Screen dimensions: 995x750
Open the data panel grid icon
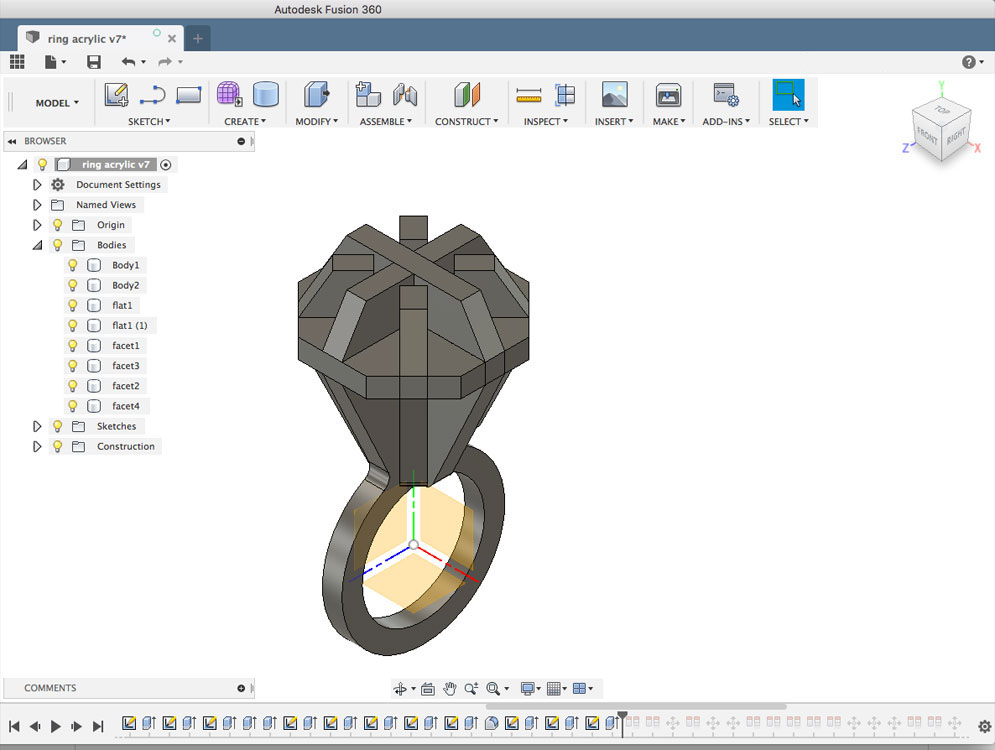[x=17, y=62]
